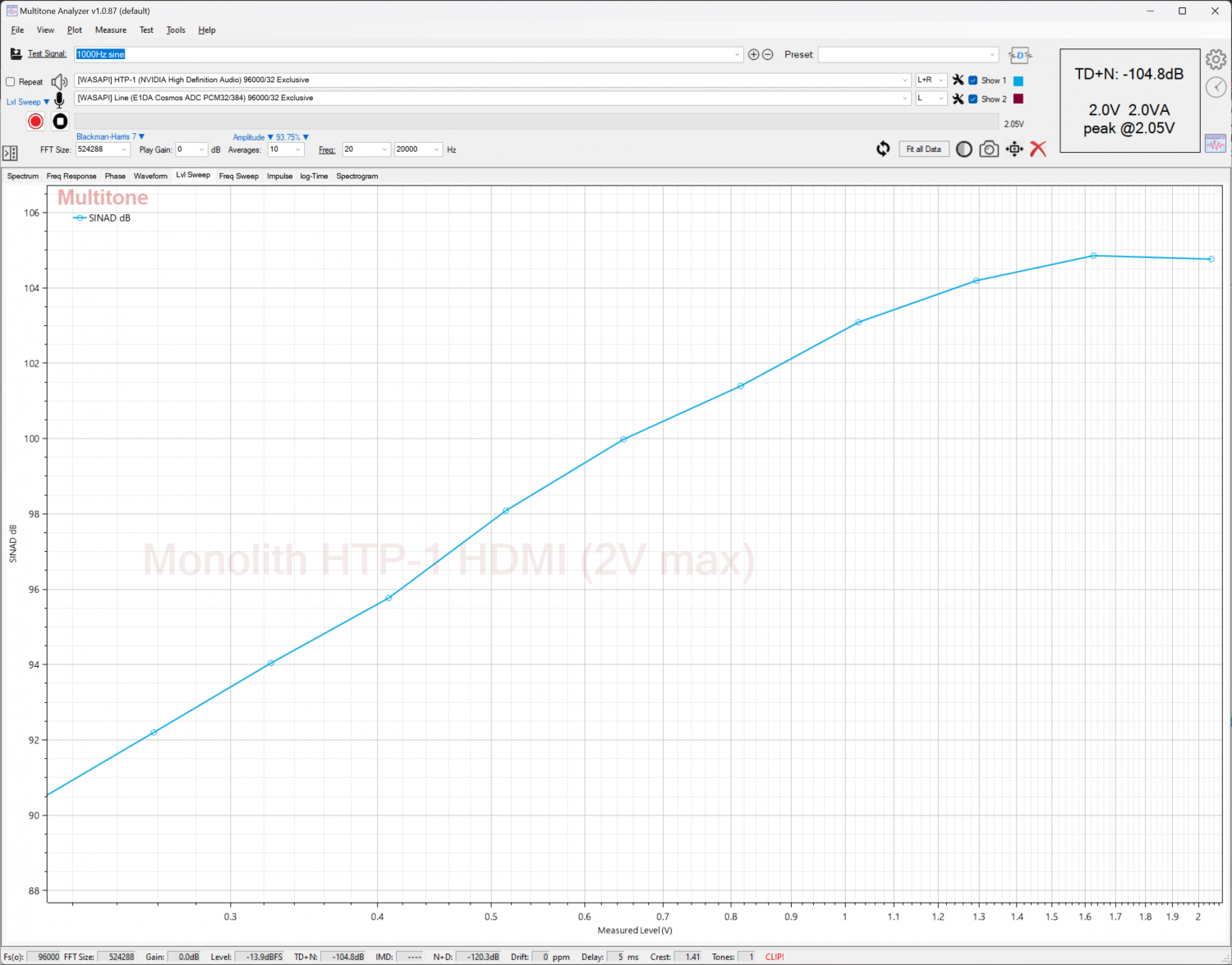Click the underlined Freq label
Viewport: 1232px width, 965px height.
(327, 150)
